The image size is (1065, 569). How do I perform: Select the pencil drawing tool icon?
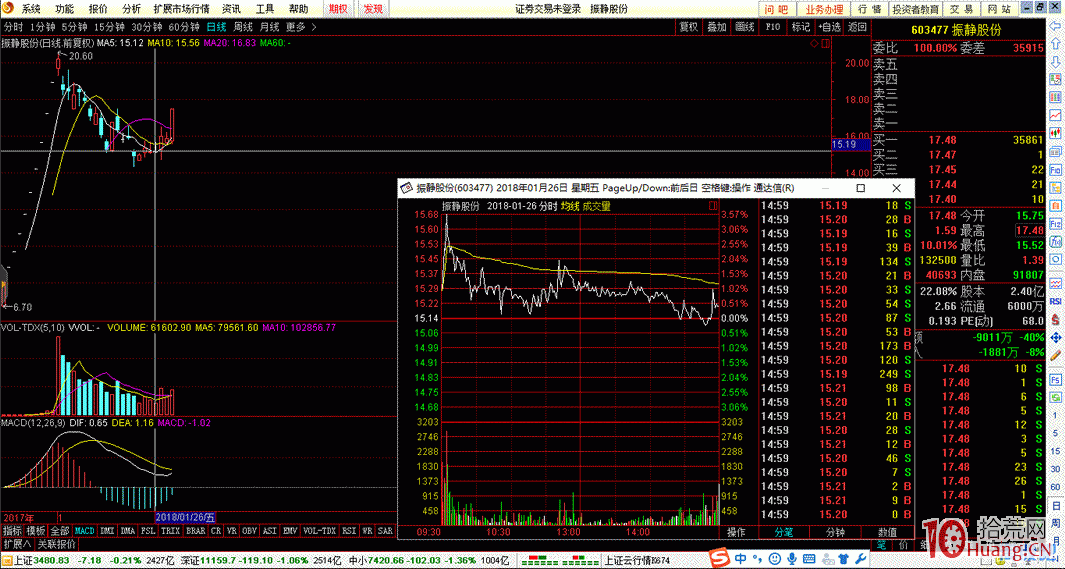click(1055, 355)
